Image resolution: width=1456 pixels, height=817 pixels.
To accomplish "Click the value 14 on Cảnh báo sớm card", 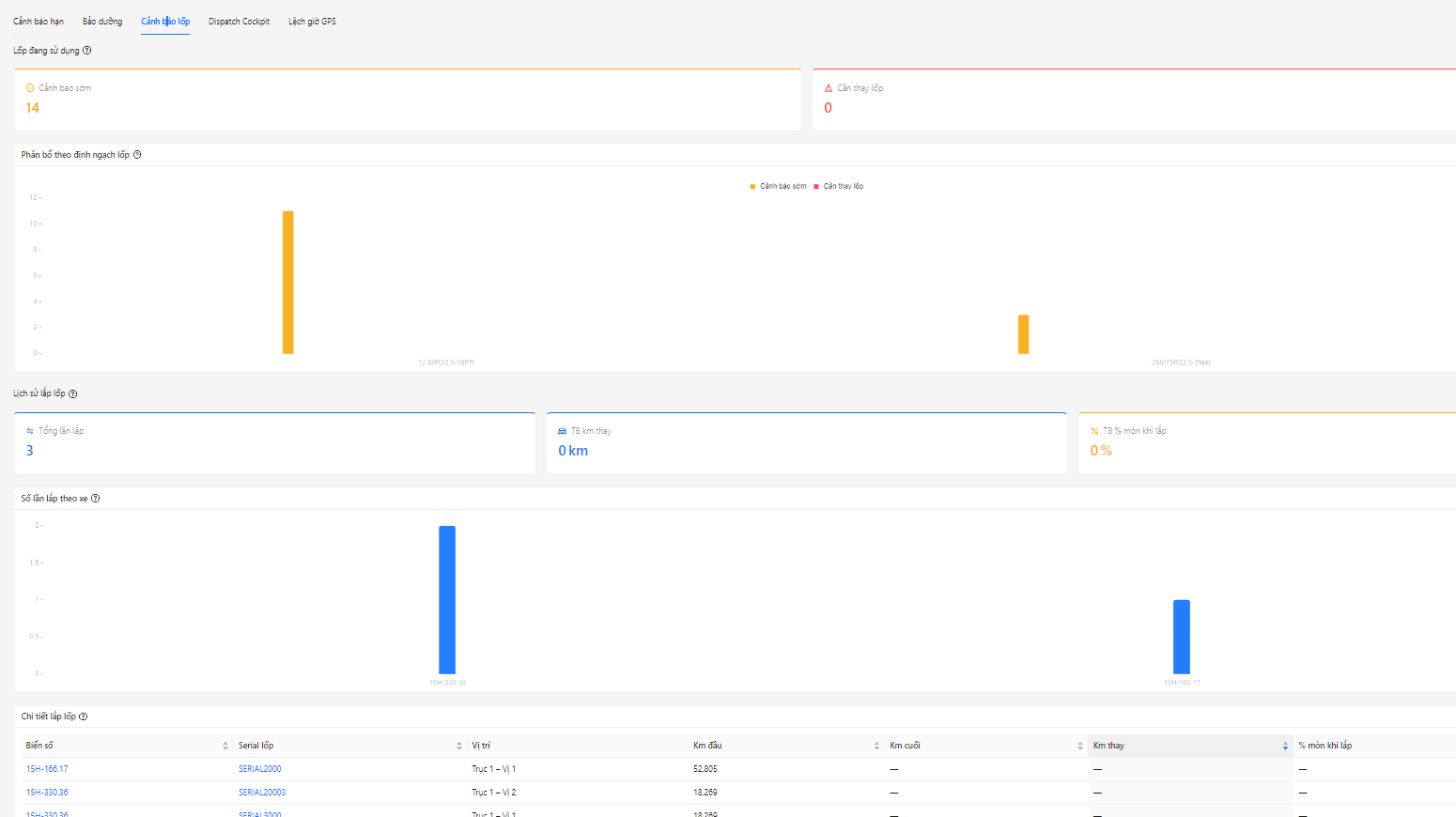I will [33, 108].
